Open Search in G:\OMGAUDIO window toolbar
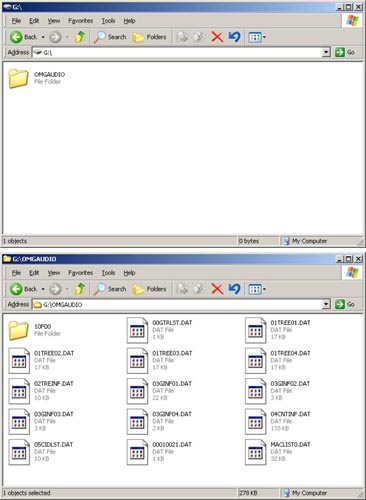Image resolution: width=366 pixels, height=500 pixels. (110, 289)
